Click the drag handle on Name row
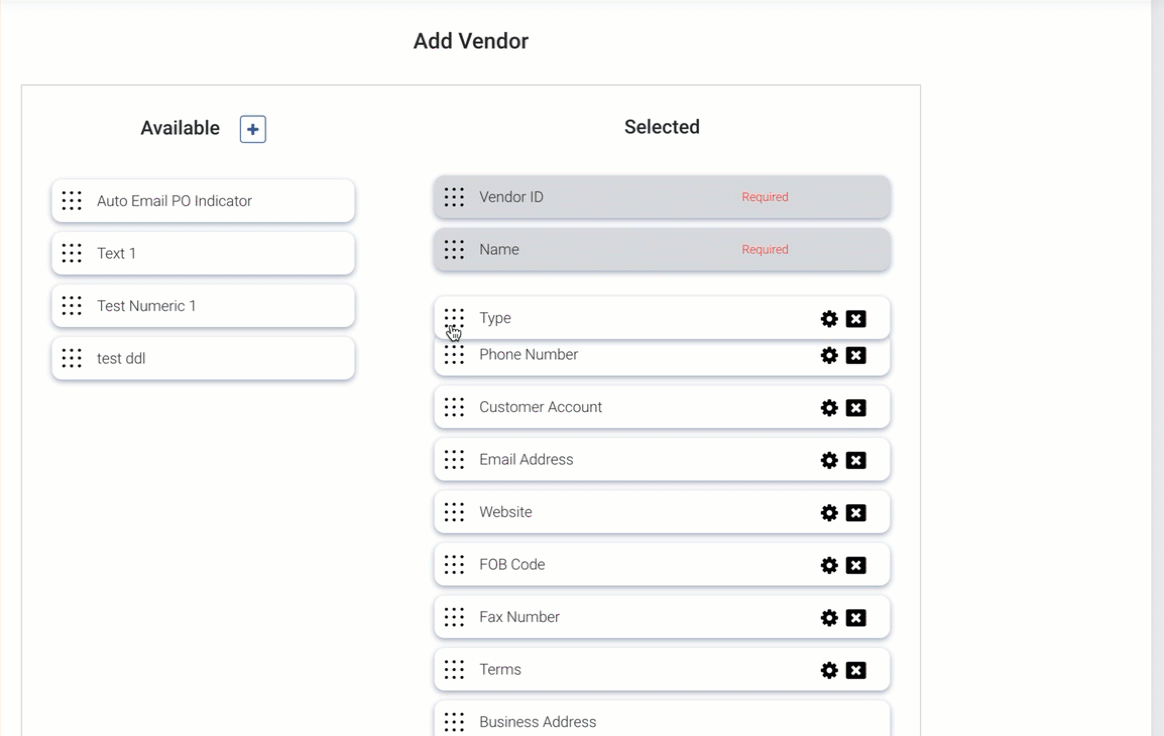 pyautogui.click(x=454, y=250)
